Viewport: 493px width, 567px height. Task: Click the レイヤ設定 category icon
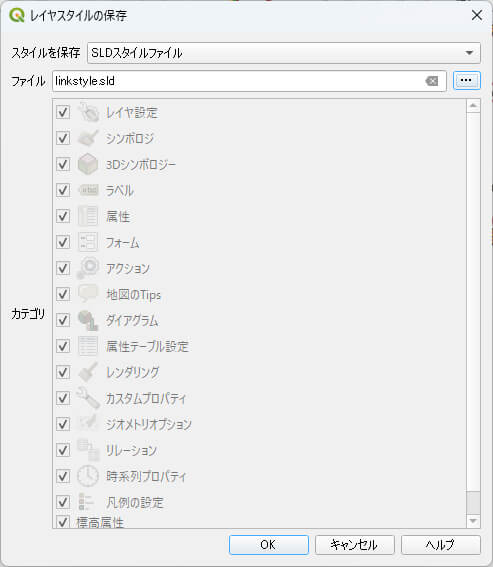click(x=88, y=112)
